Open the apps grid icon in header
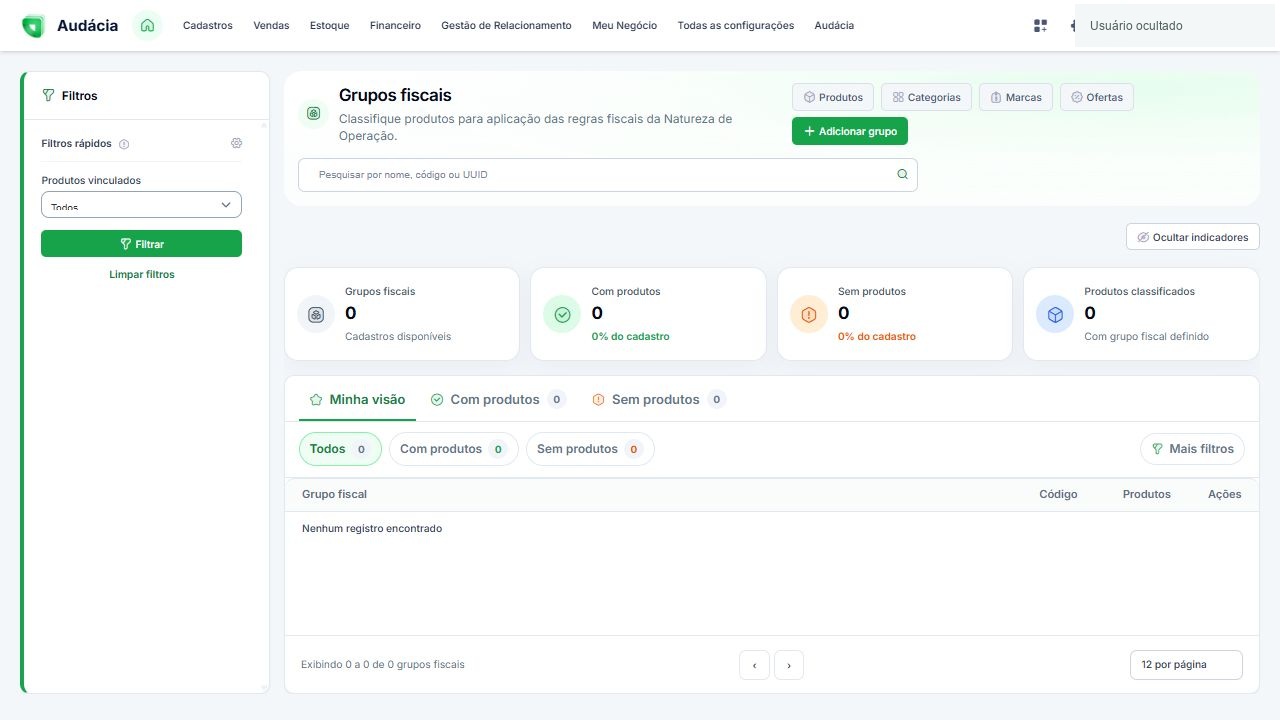The height and width of the screenshot is (720, 1280). coord(1040,26)
